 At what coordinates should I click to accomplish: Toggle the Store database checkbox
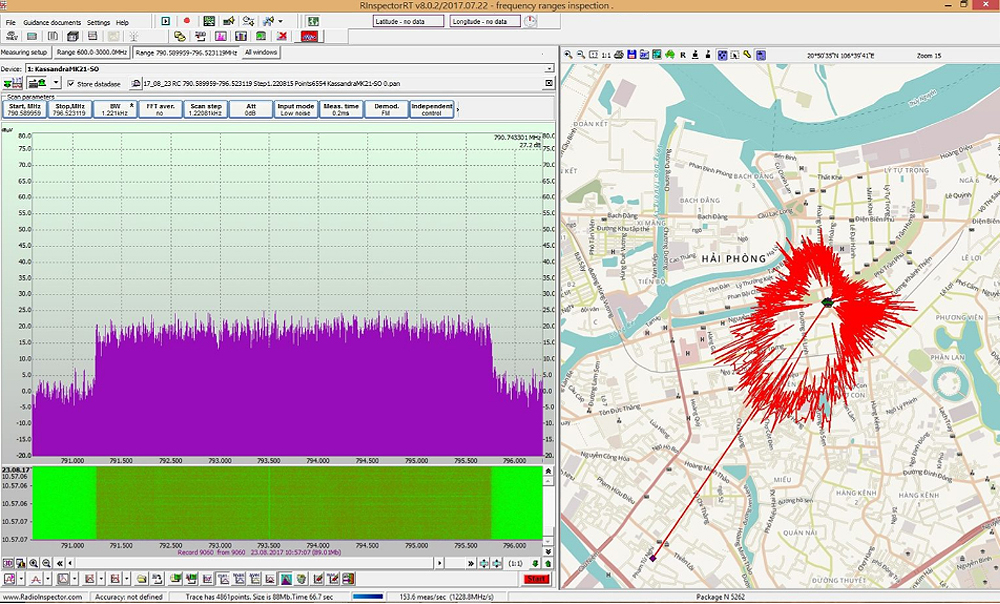coord(70,84)
